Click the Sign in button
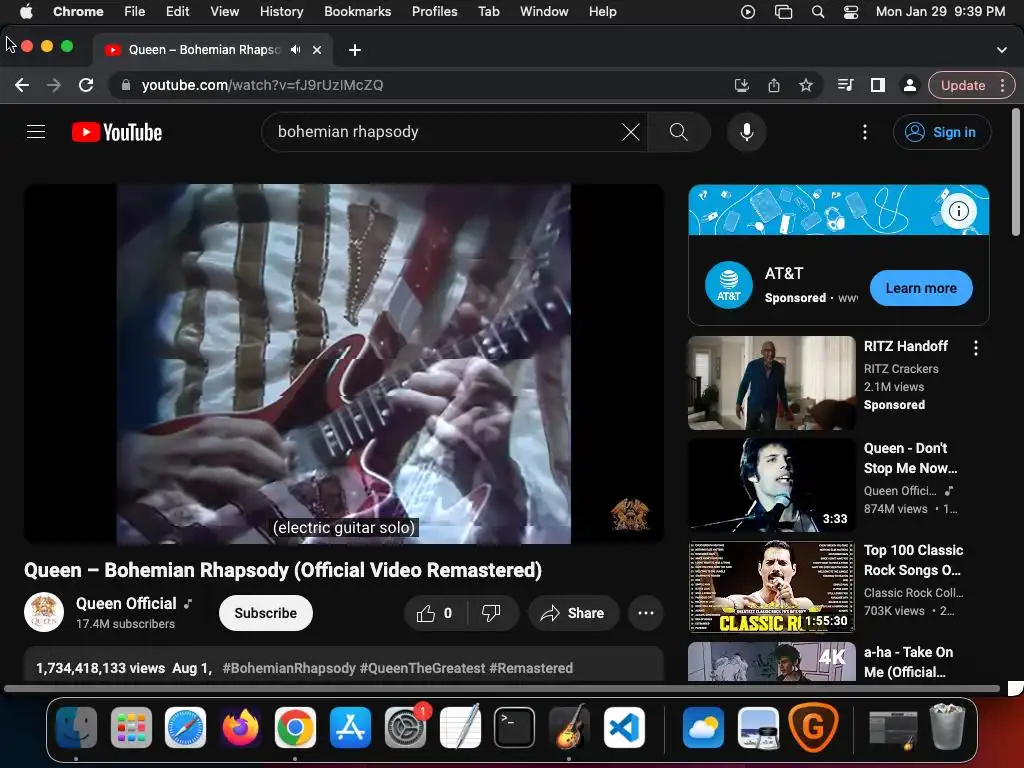1024x768 pixels. coord(942,132)
